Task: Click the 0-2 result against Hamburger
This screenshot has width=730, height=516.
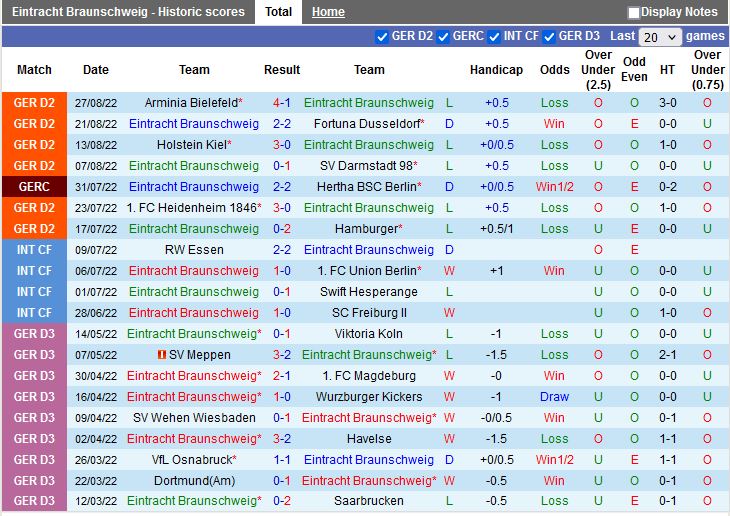Action: (282, 229)
